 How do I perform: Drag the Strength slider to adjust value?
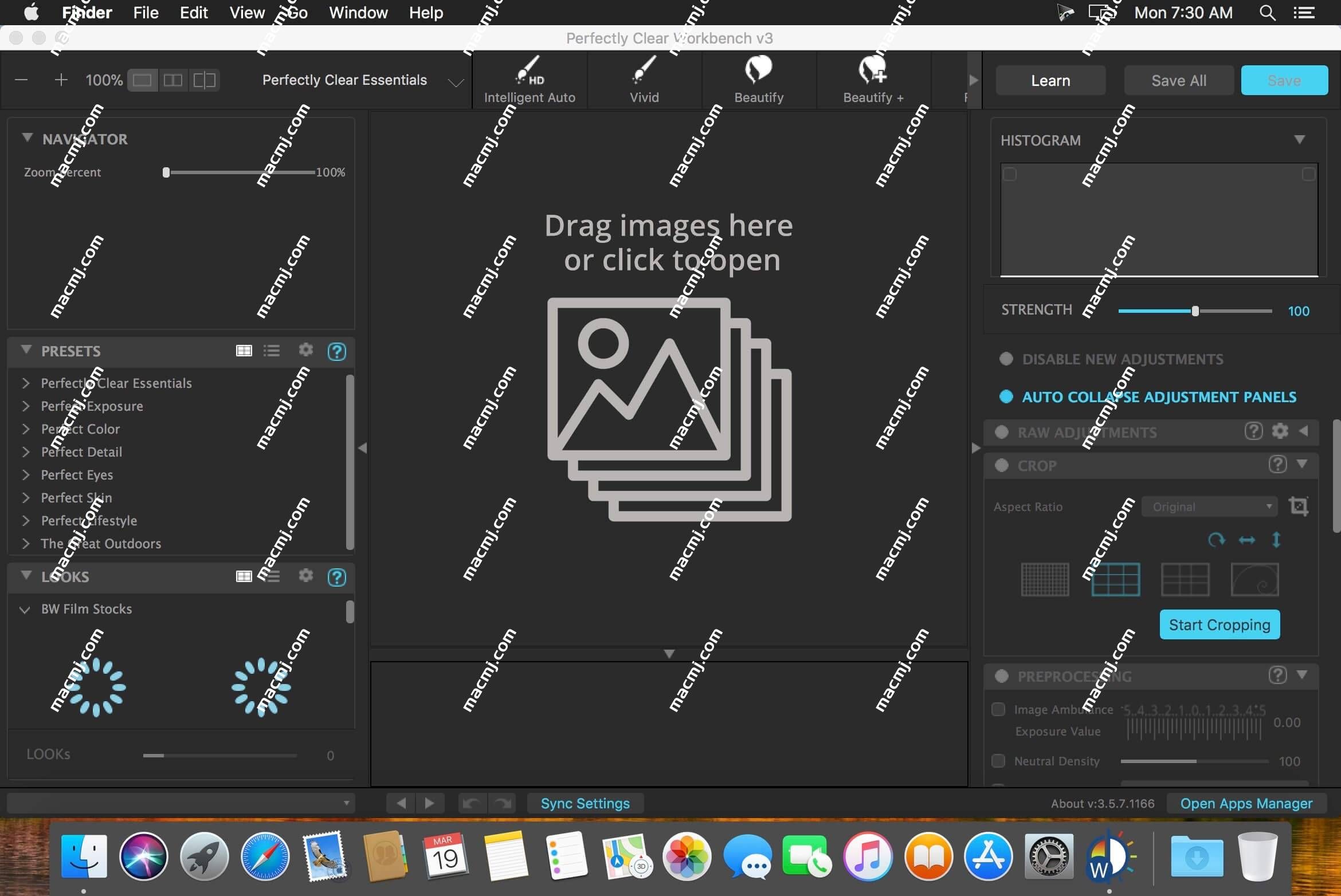click(x=1195, y=311)
